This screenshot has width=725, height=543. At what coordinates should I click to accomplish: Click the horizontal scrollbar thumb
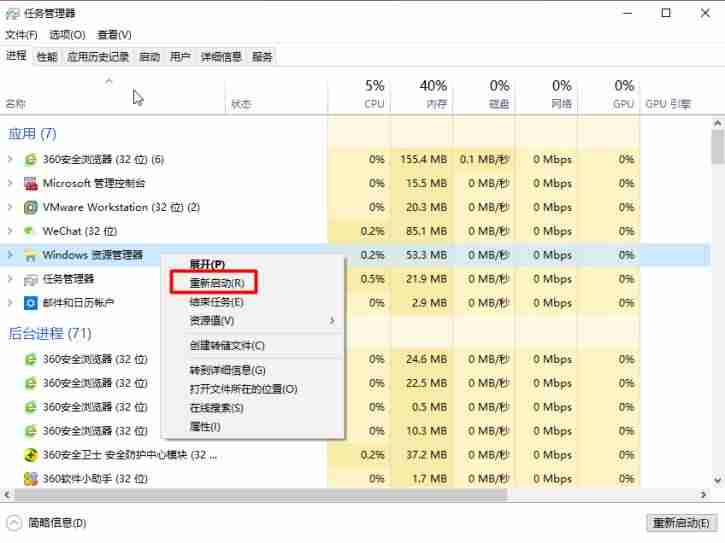(x=260, y=494)
